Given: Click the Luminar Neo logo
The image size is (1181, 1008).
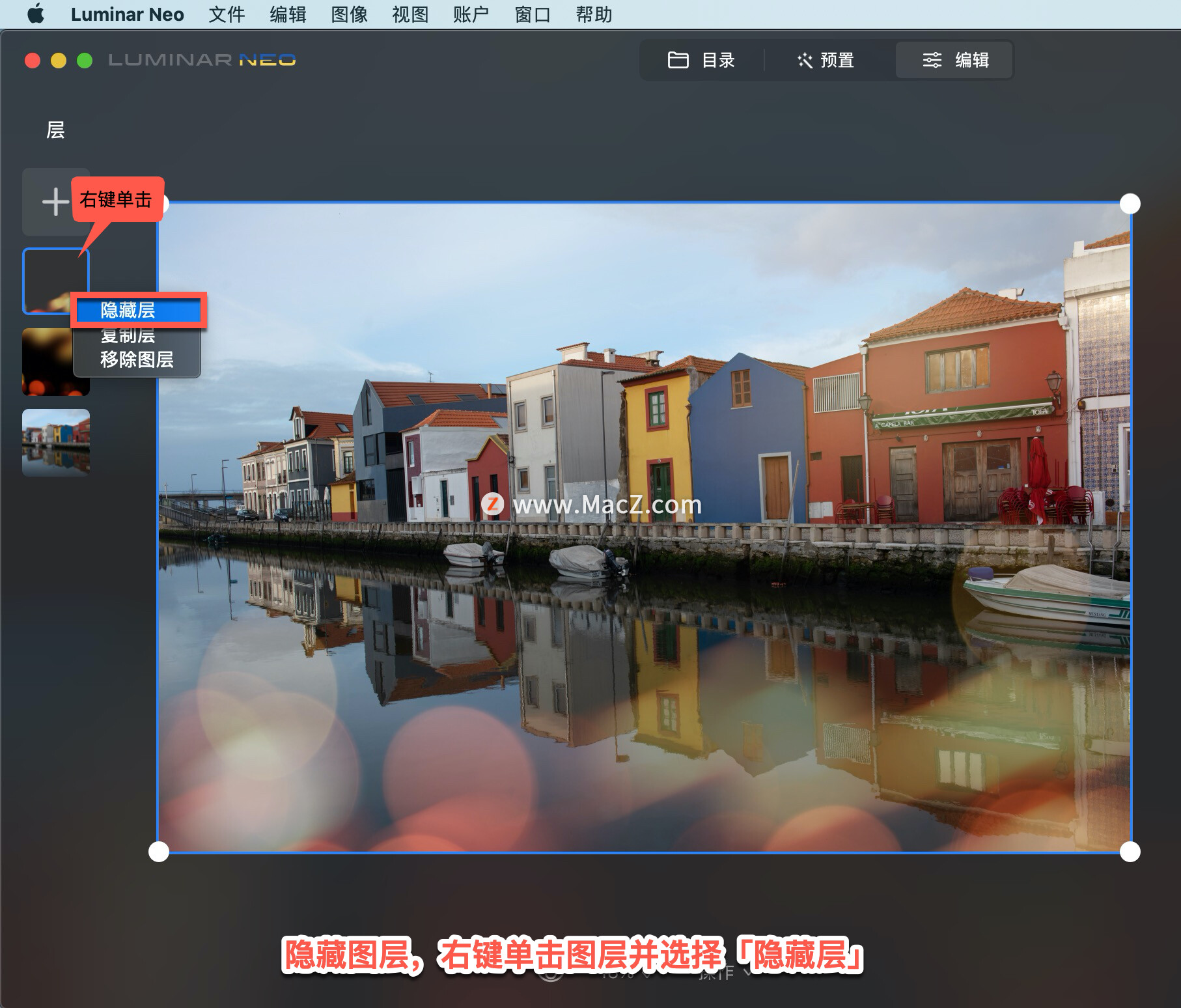Looking at the screenshot, I should (202, 61).
